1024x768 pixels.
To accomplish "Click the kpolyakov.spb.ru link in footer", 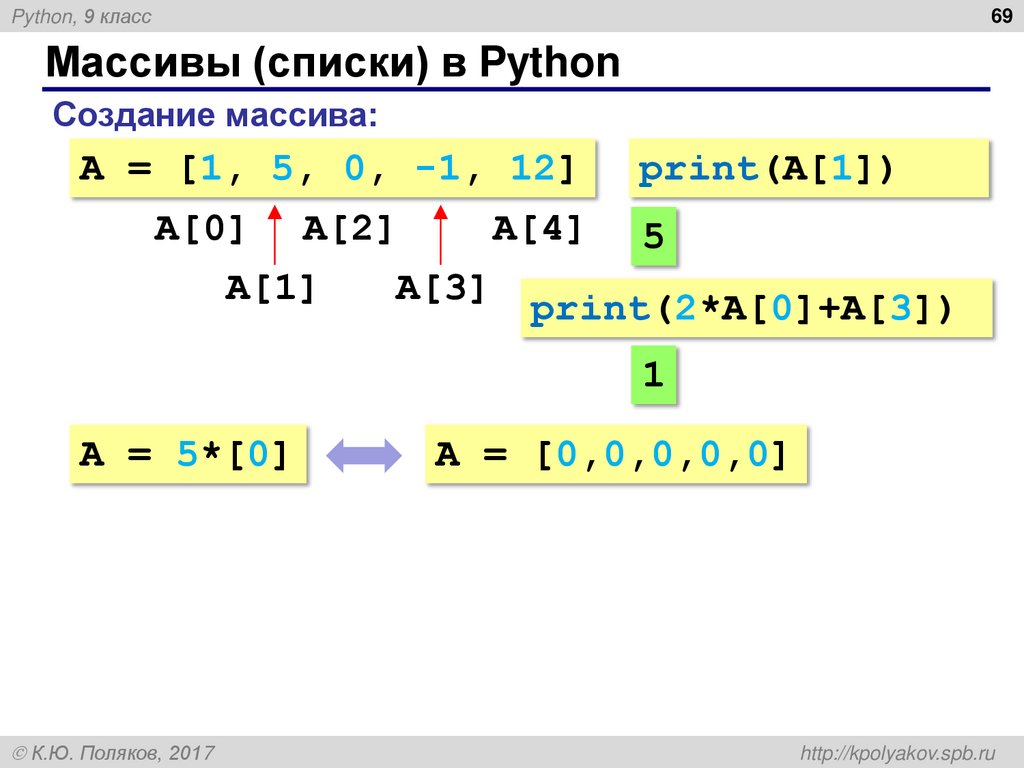I will pos(898,753).
